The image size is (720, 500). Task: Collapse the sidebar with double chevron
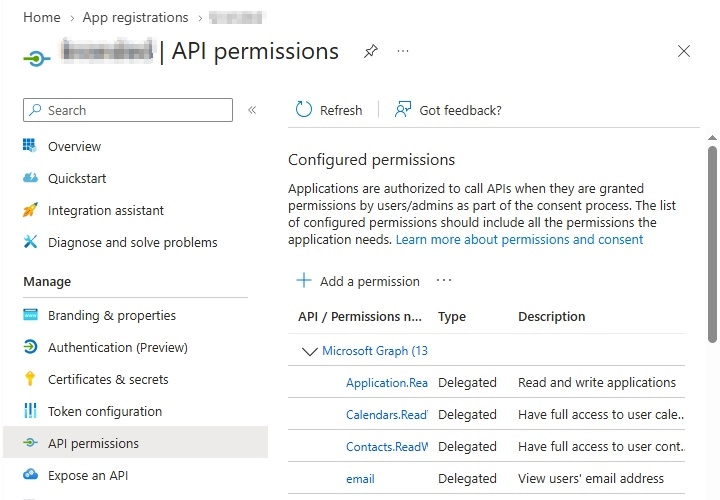(252, 110)
